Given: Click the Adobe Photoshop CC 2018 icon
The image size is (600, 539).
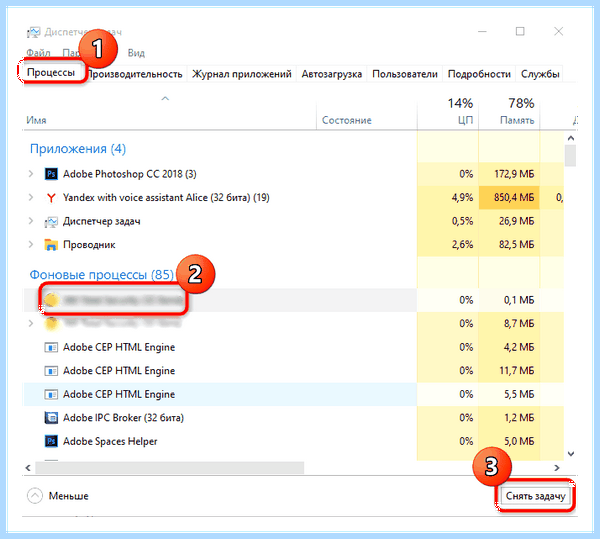Looking at the screenshot, I should (x=51, y=174).
